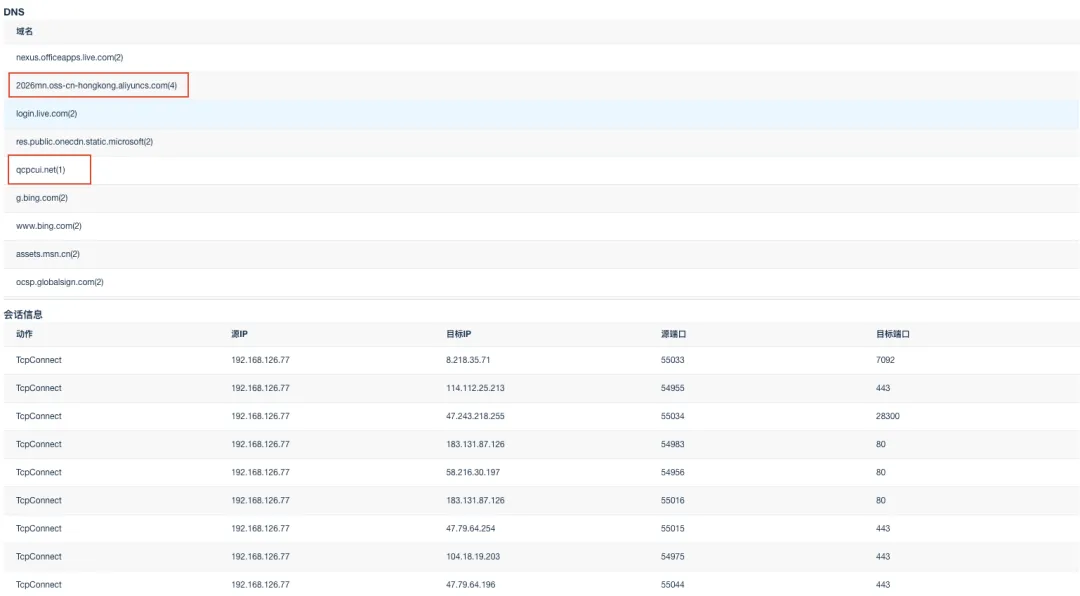This screenshot has height=596, width=1080.
Task: Click source port 55016 cell
Action: 673,500
